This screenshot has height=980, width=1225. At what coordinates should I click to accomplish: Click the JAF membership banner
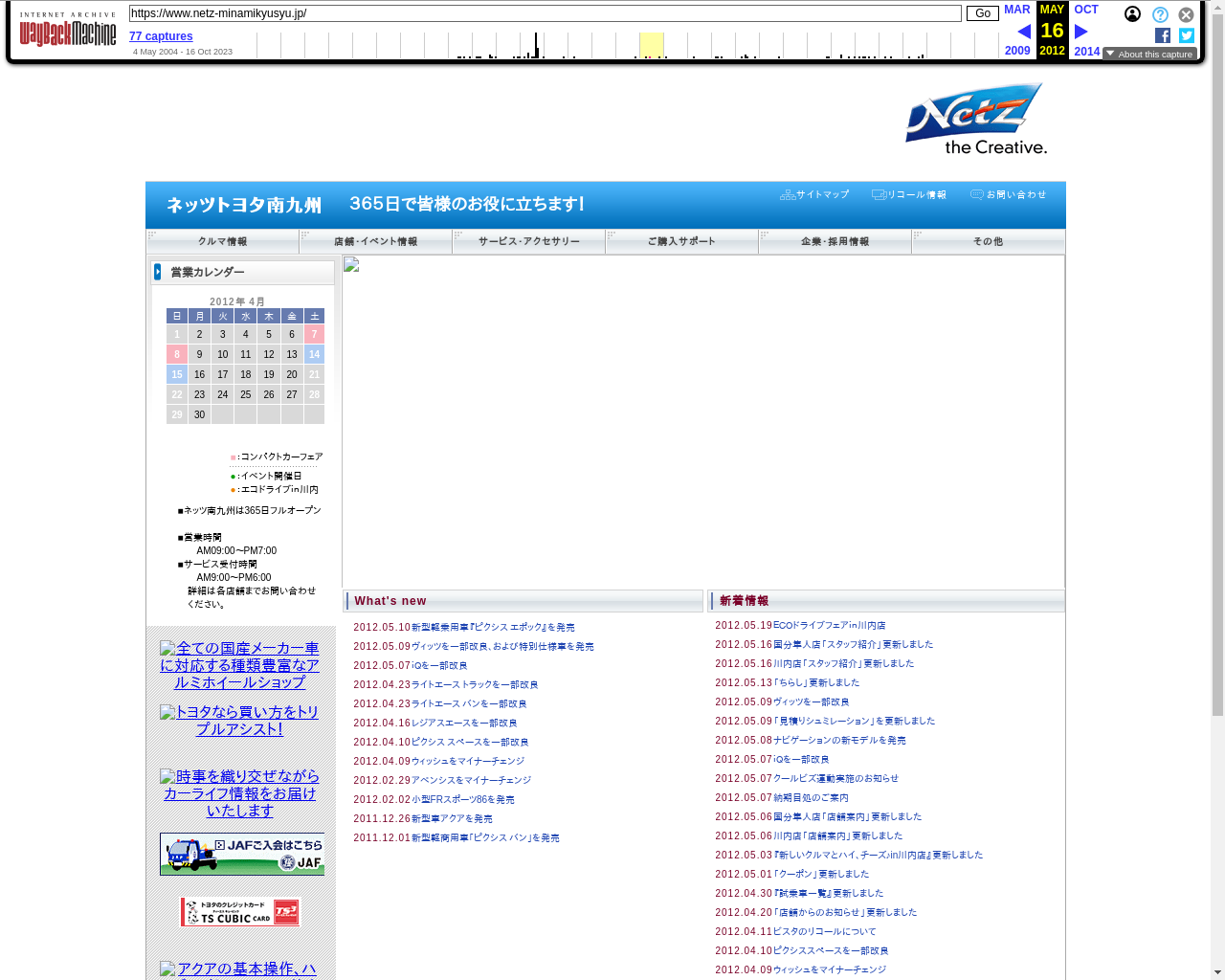242,854
